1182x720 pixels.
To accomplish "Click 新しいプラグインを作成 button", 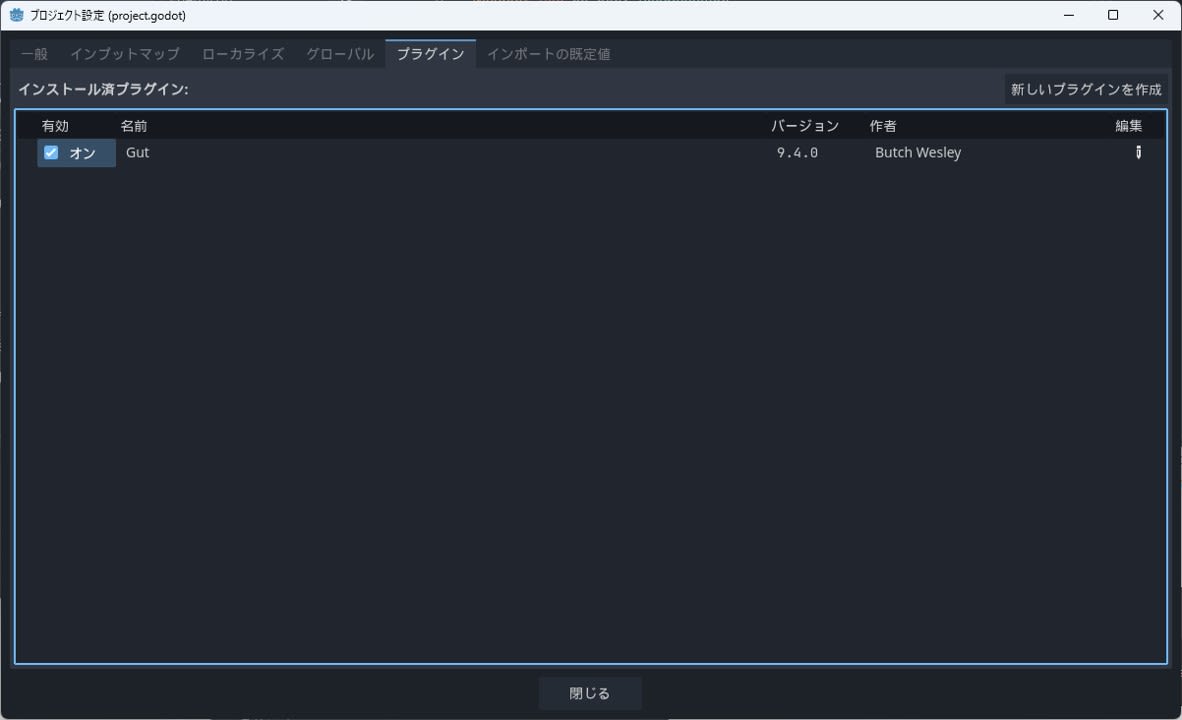I will click(1086, 89).
